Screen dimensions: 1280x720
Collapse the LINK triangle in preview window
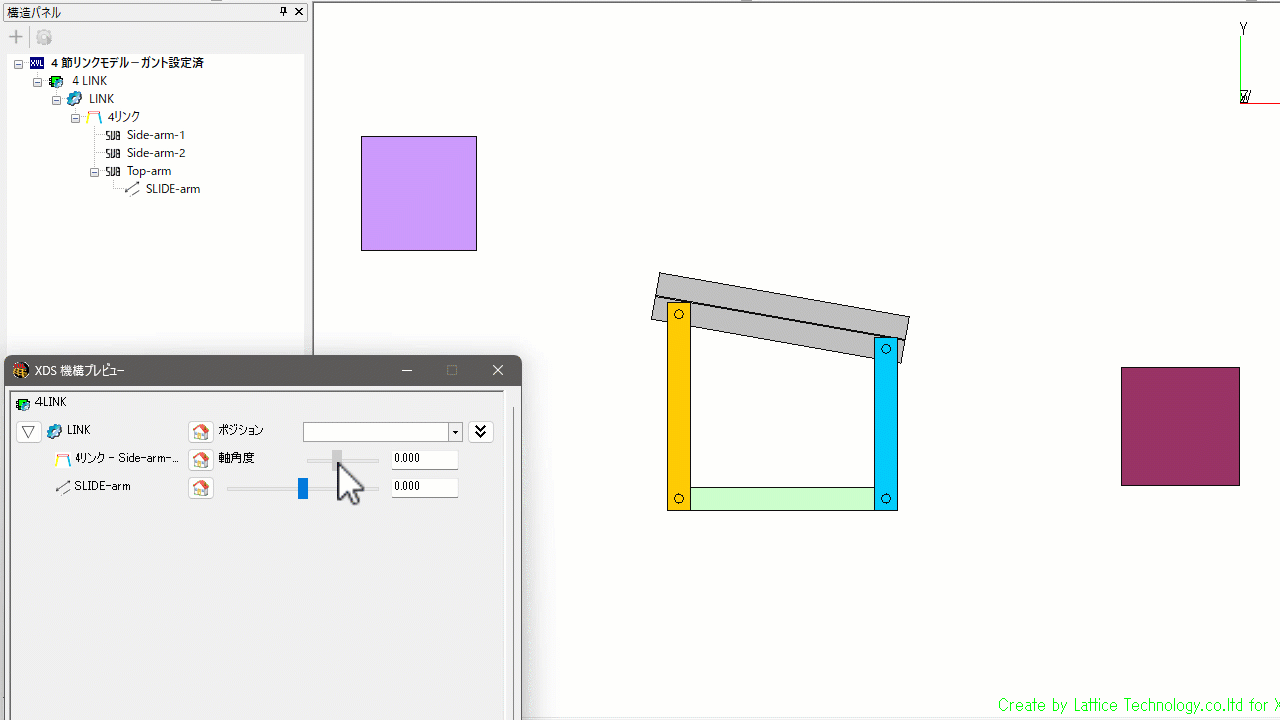[29, 432]
